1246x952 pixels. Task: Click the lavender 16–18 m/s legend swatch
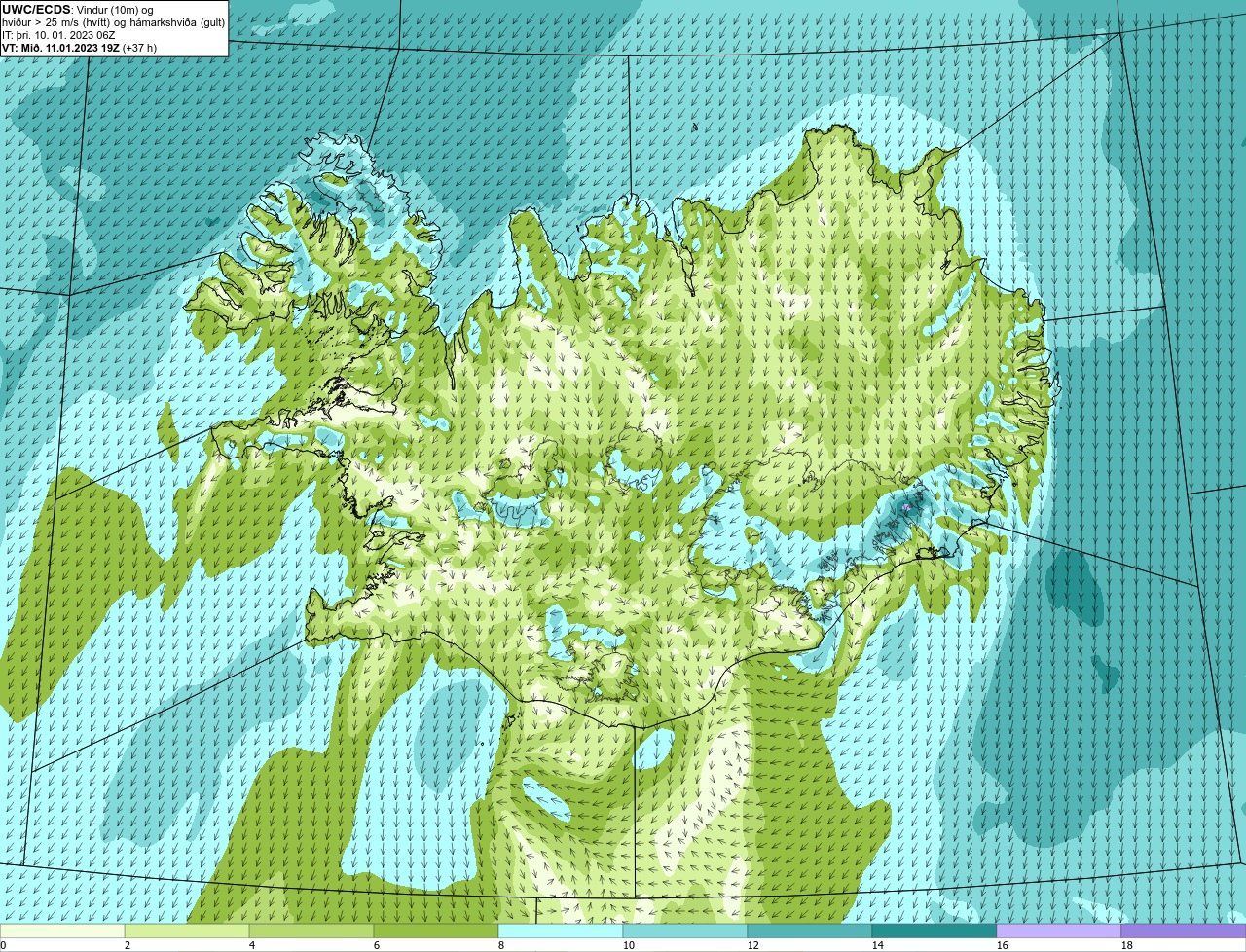click(x=1059, y=931)
